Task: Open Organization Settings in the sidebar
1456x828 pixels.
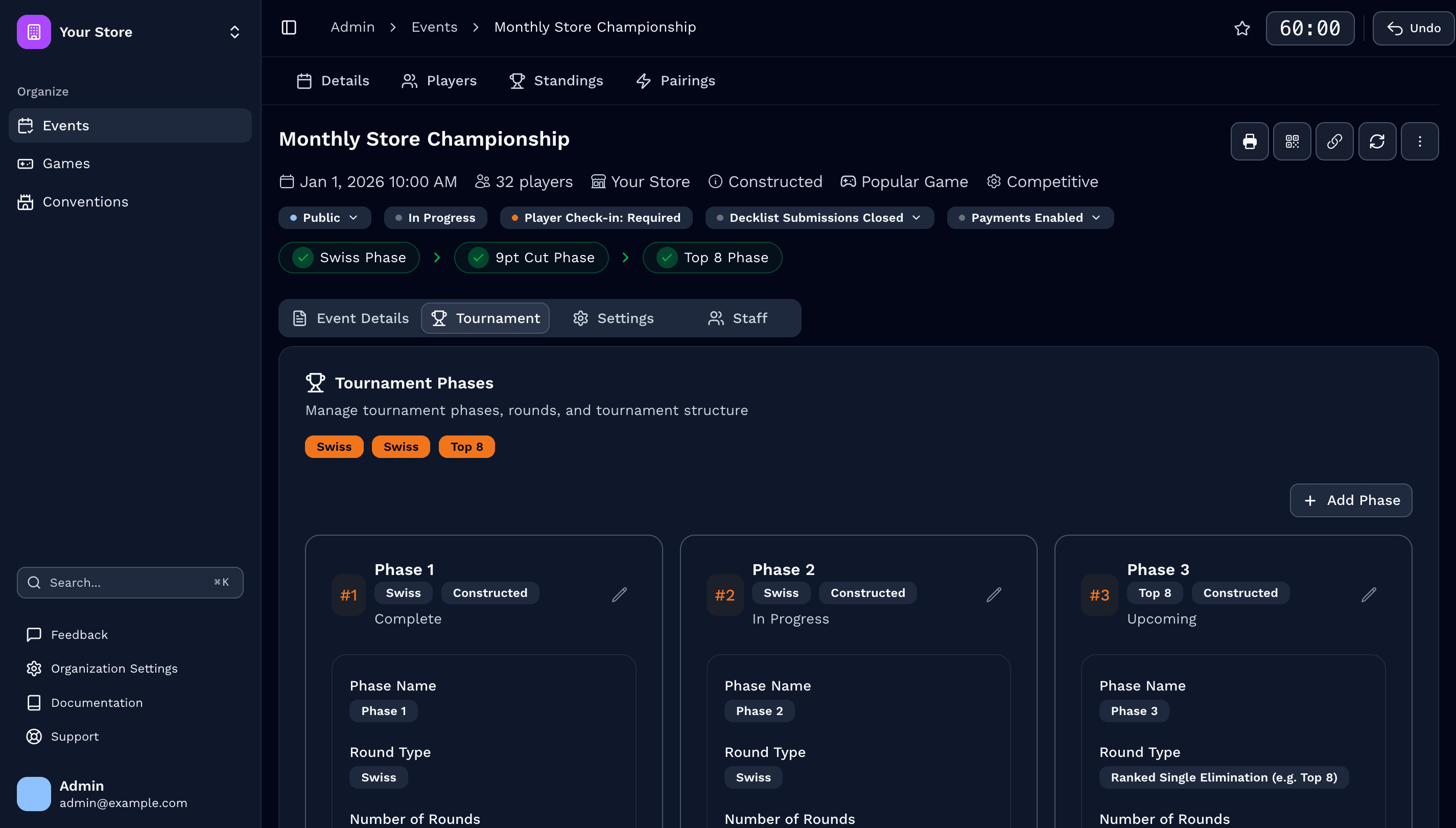Action: [114, 668]
